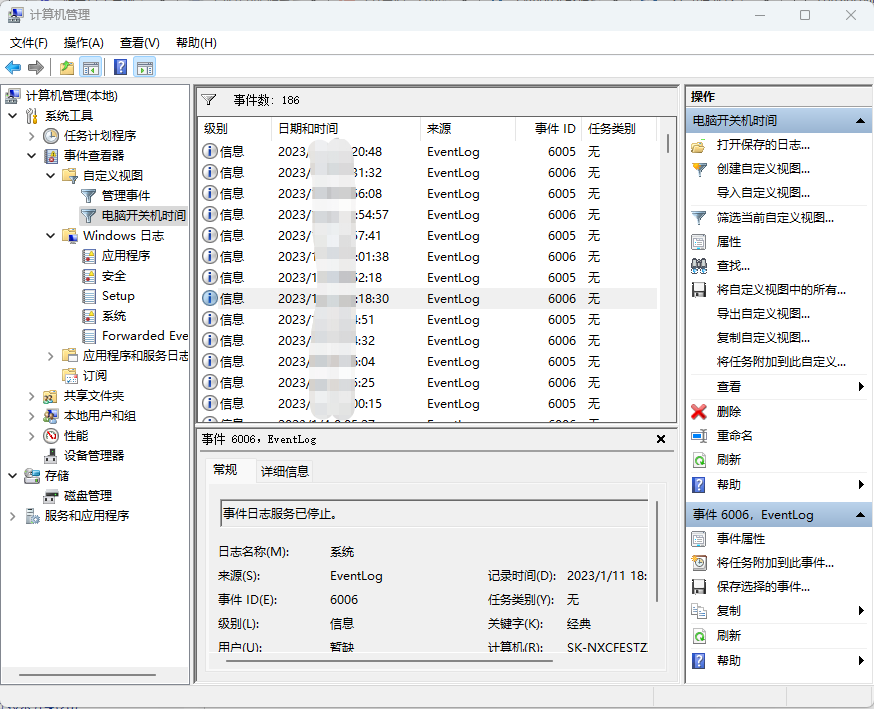Click the 共享文件夹 icon
This screenshot has height=709, width=874.
[x=51, y=396]
